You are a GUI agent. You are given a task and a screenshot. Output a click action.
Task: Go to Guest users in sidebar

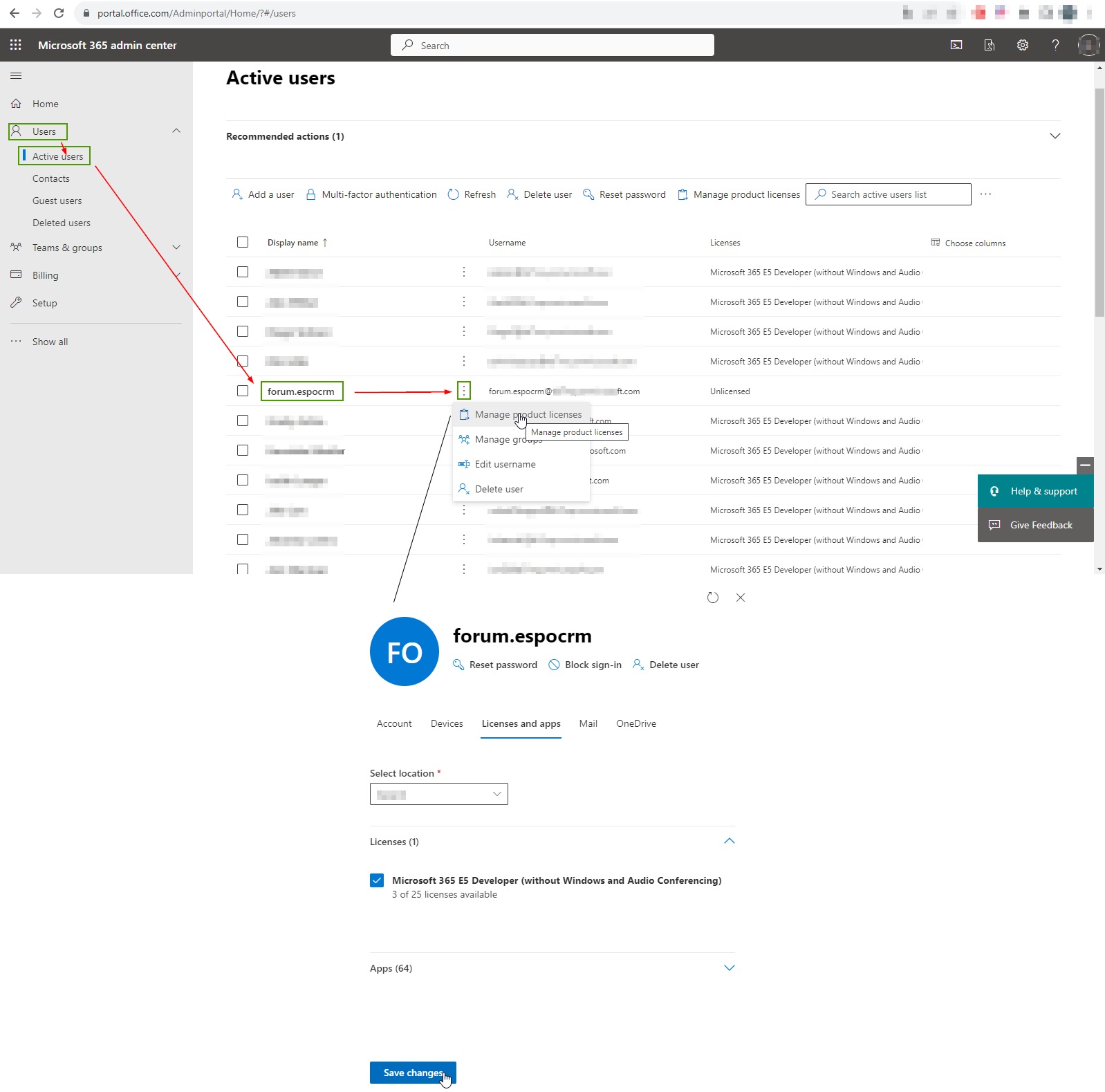point(57,201)
